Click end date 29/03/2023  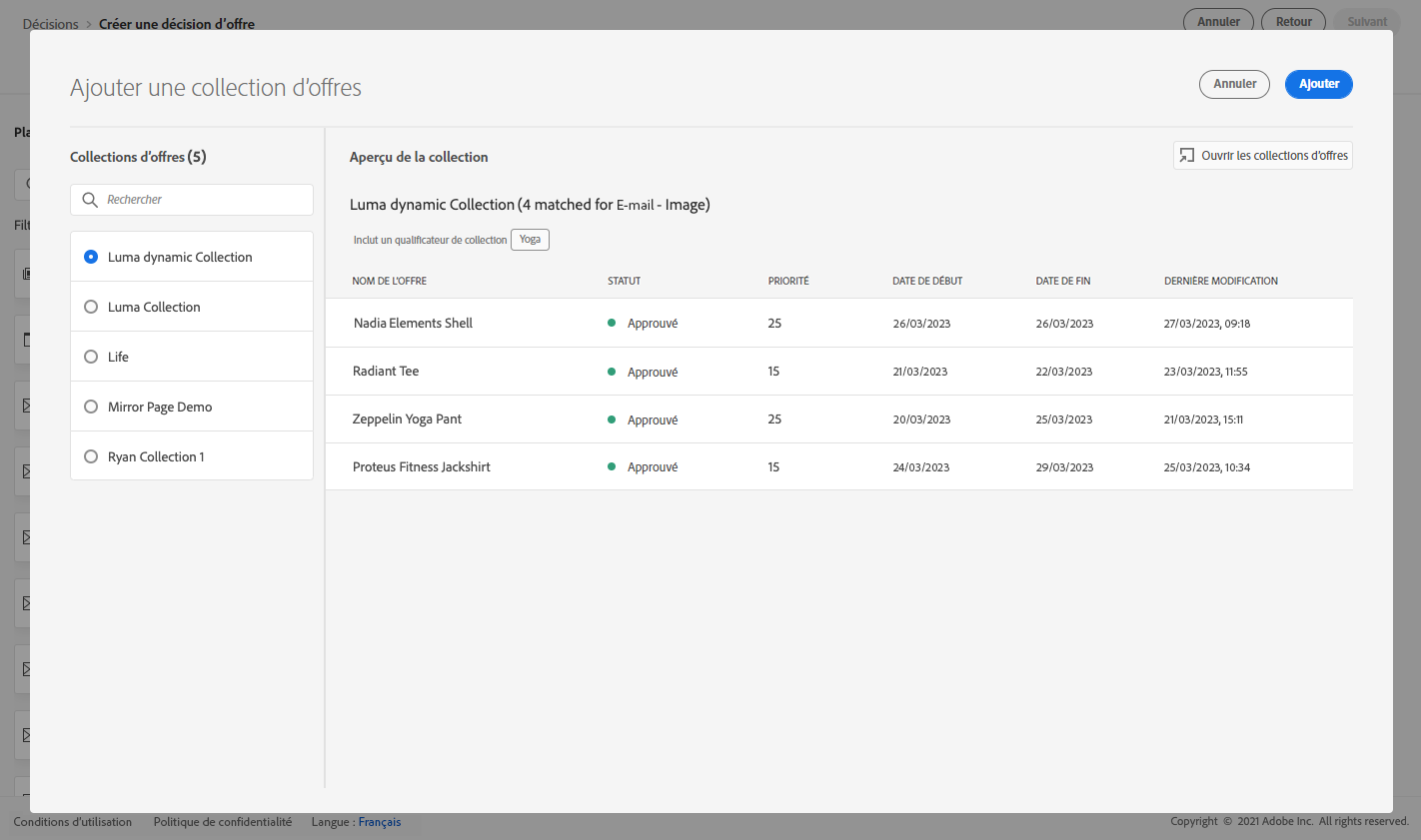click(x=1064, y=467)
